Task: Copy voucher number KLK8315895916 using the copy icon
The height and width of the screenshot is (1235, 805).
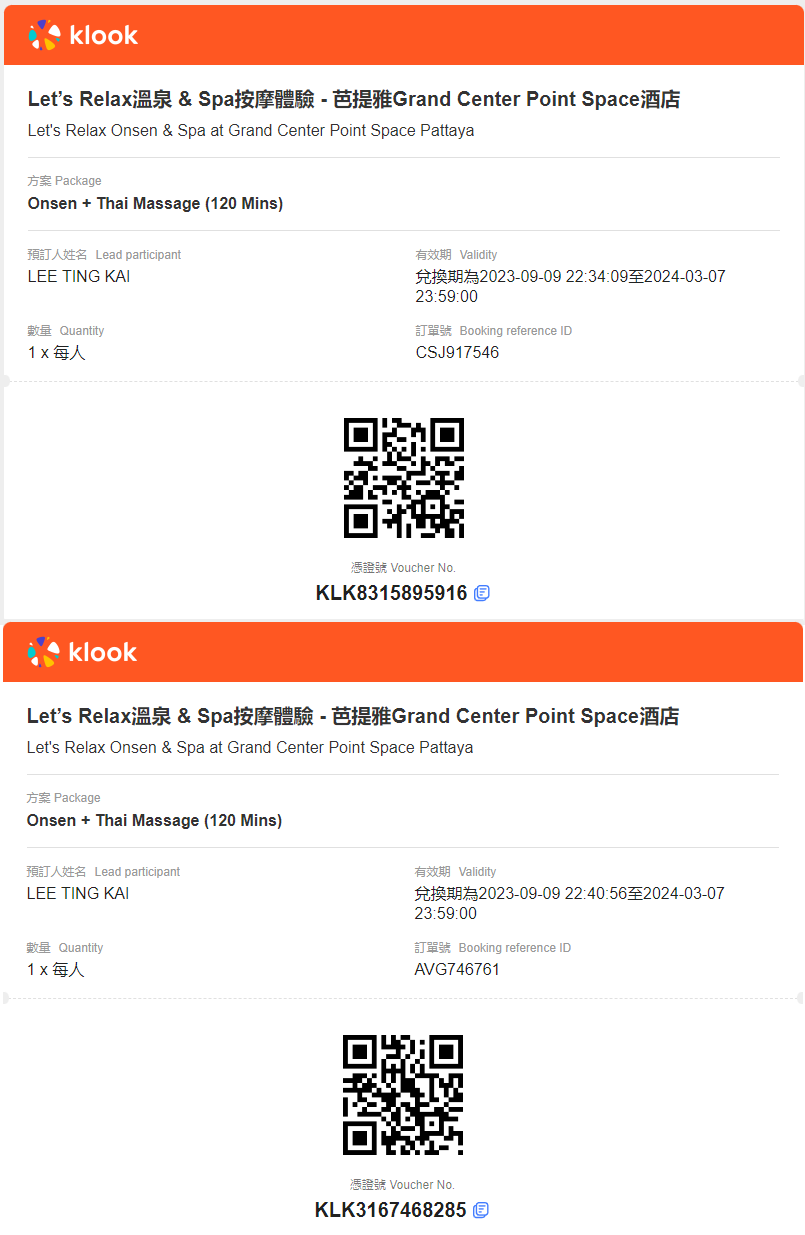Action: pyautogui.click(x=482, y=593)
